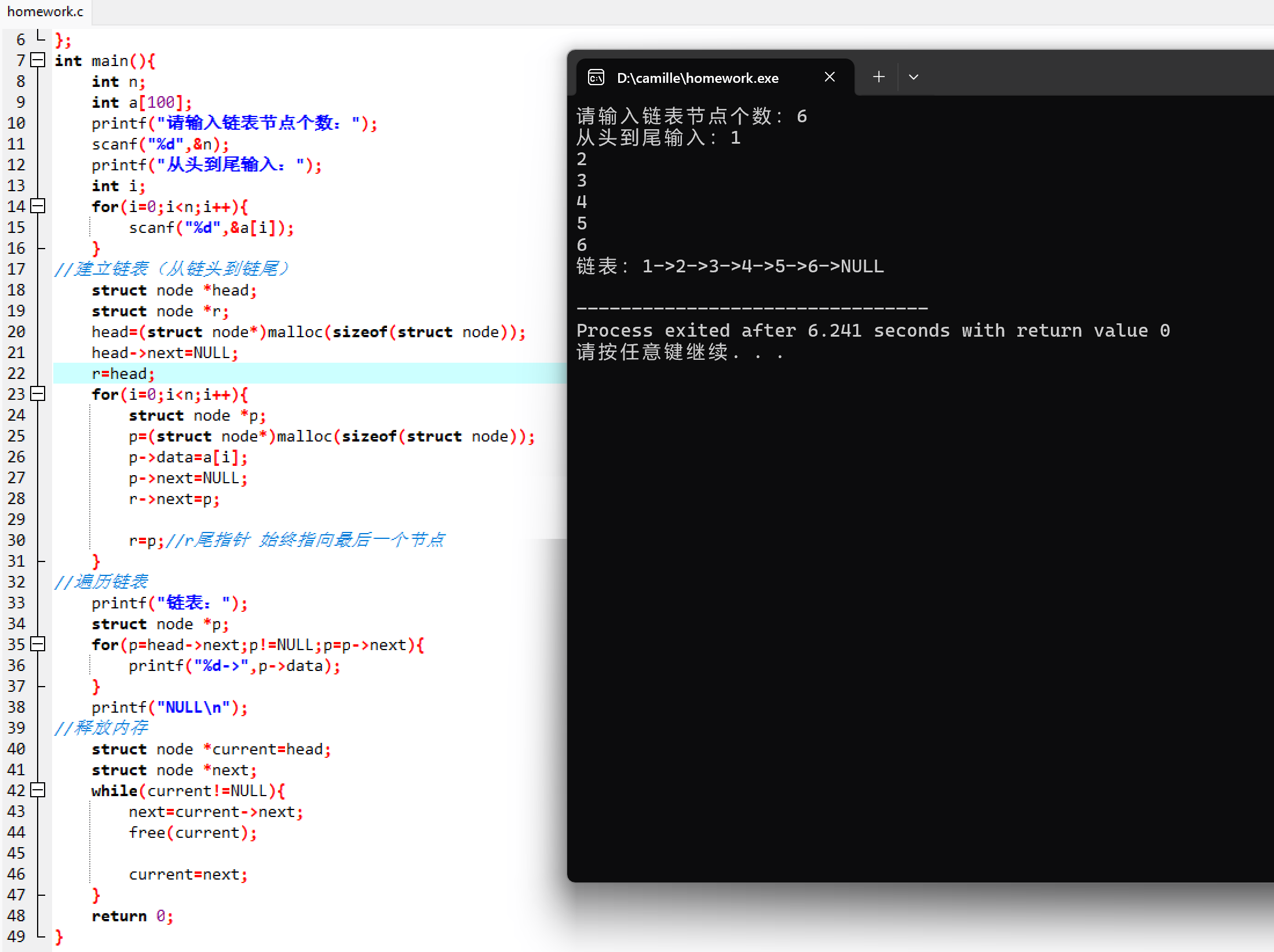Click the scanf line inside first loop
Viewport: 1274px width, 952px height.
coord(211,228)
